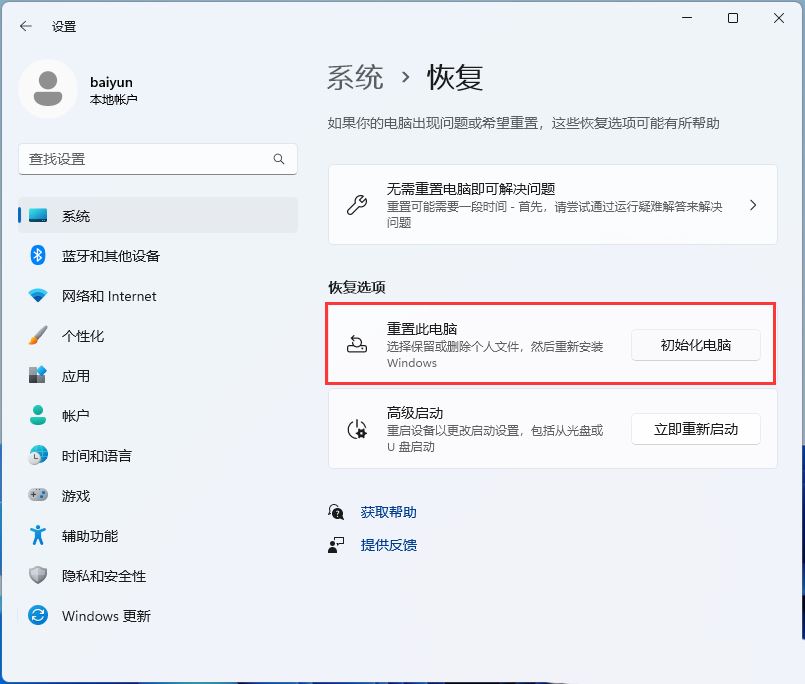Expand 无需重置电脑即可解决问题 chevron
The image size is (805, 684).
[753, 205]
